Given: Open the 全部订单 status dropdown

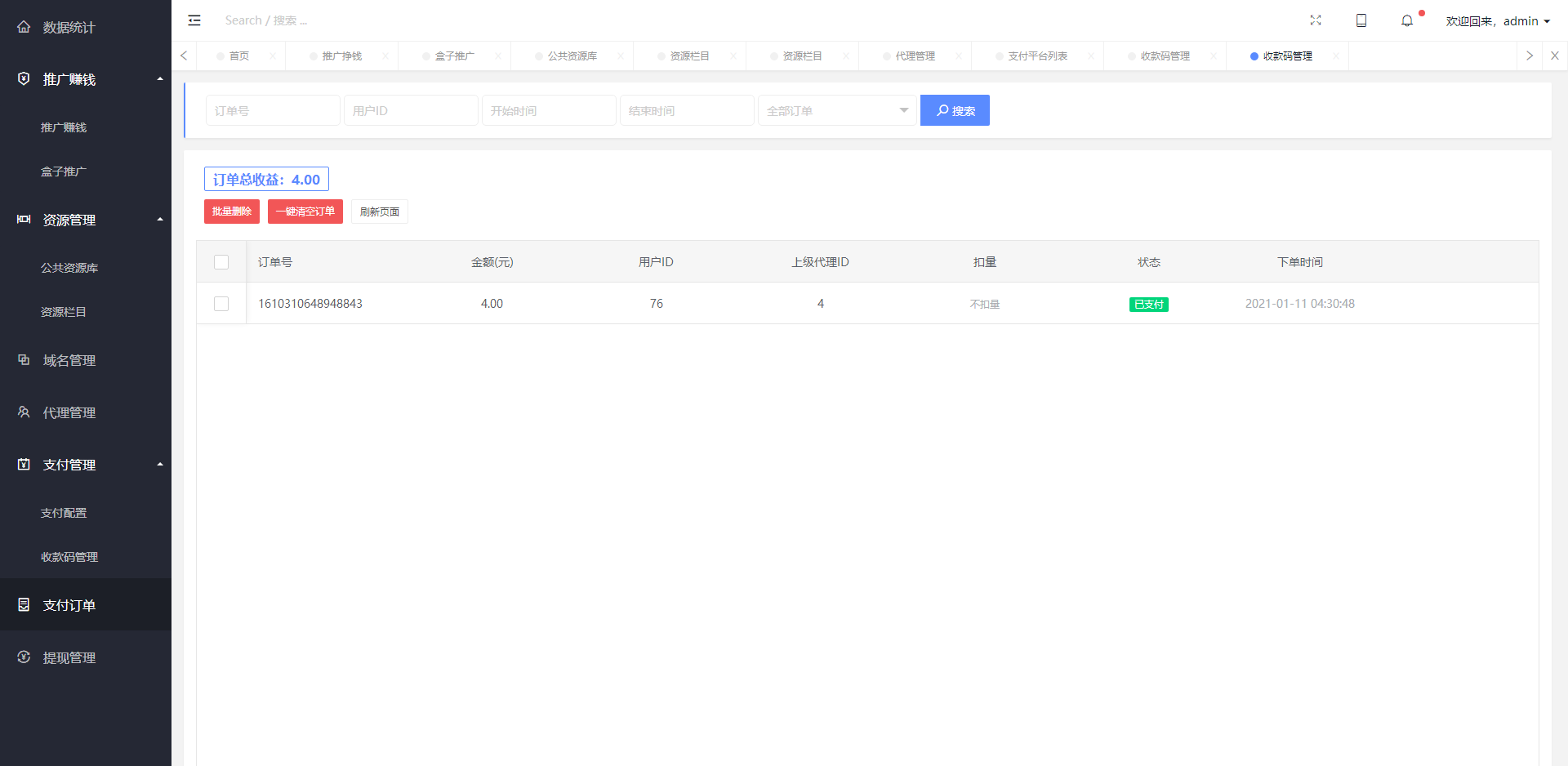Looking at the screenshot, I should click(837, 110).
